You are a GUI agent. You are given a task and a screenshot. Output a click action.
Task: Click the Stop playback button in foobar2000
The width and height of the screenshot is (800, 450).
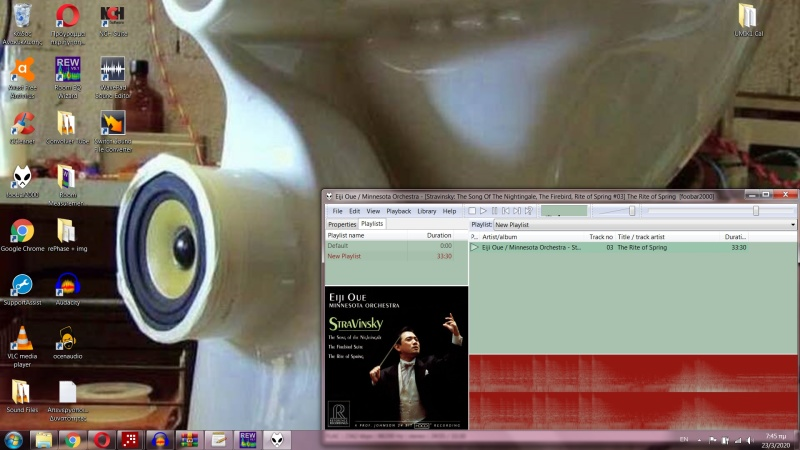tap(472, 211)
